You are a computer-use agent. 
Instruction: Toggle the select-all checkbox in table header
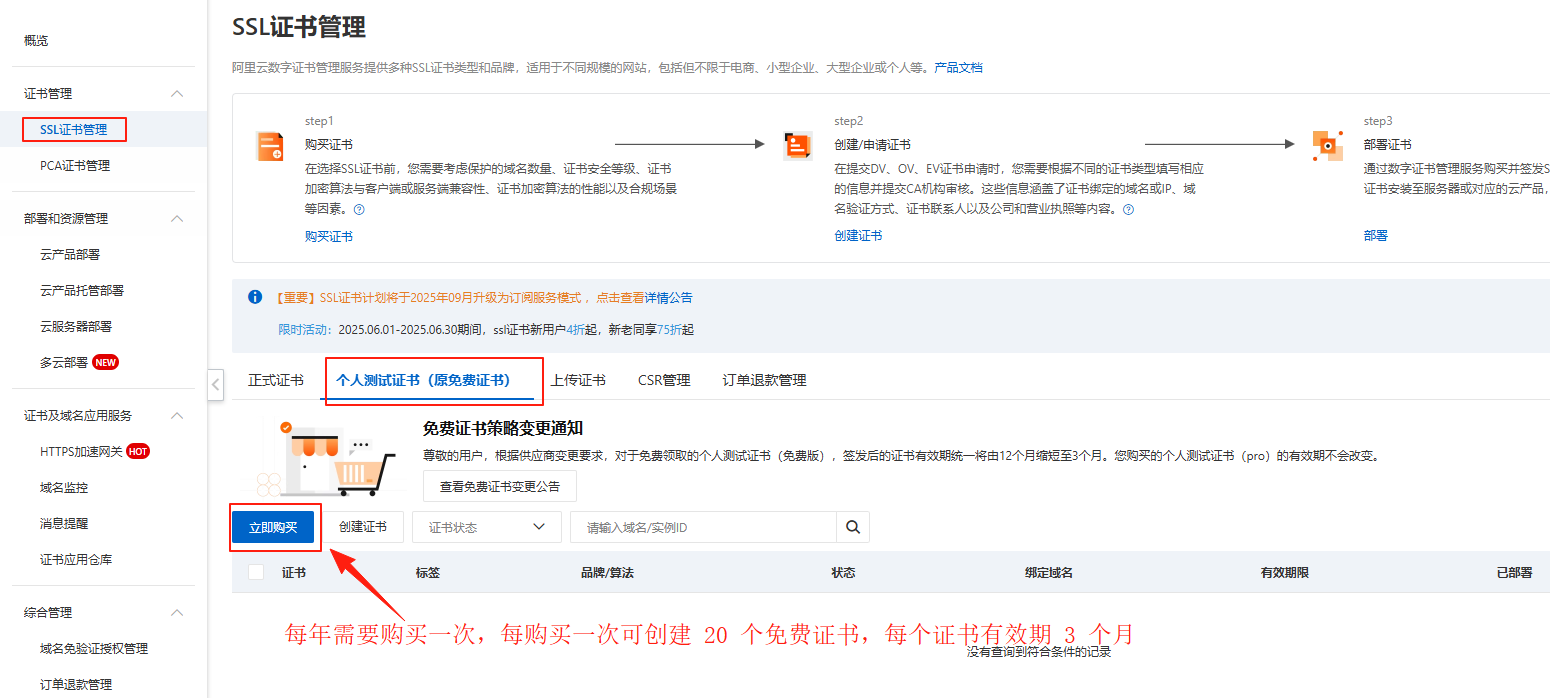pos(256,572)
